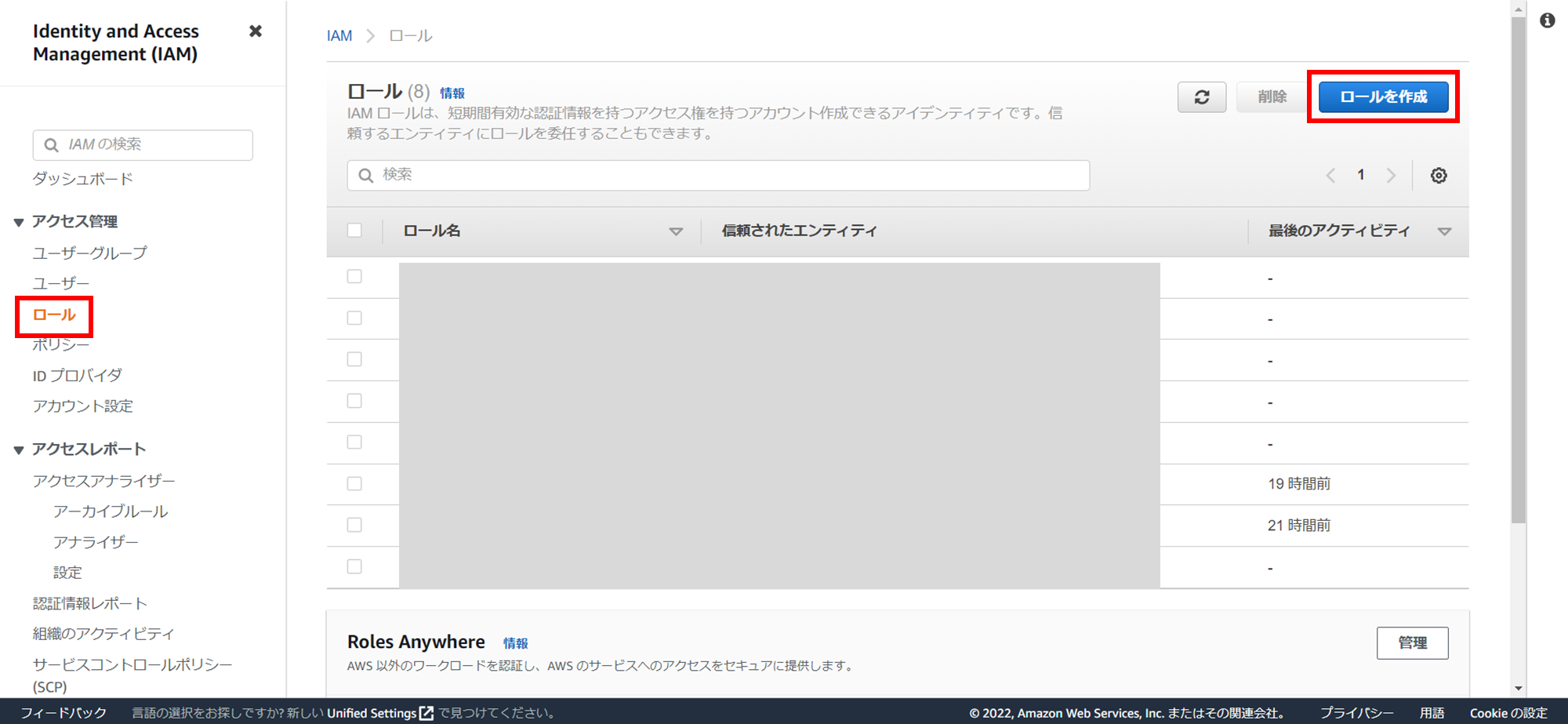Select all roles with the header checkbox
The width and height of the screenshot is (1568, 724).
point(354,230)
